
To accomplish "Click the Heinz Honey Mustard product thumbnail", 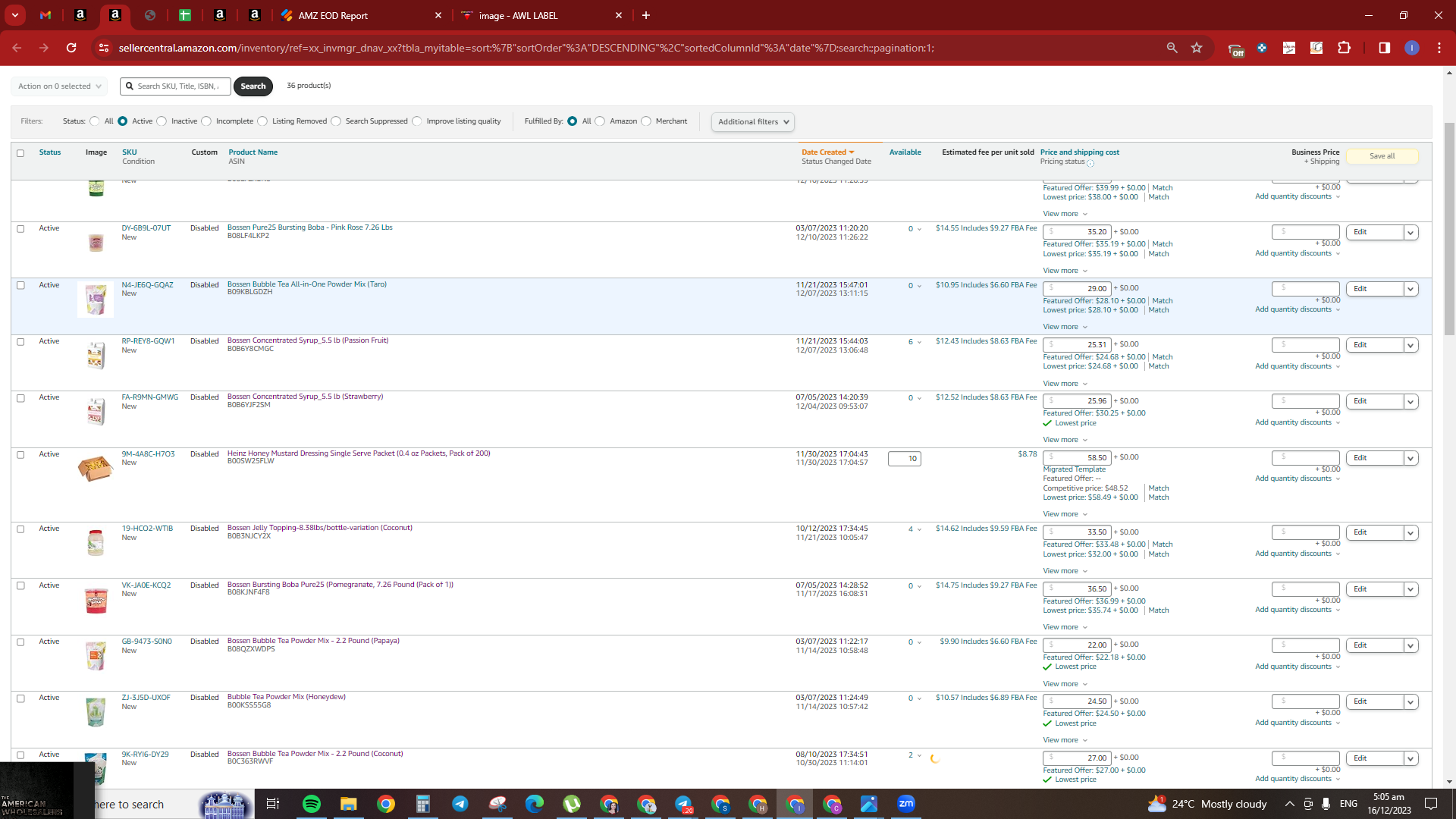I will click(x=96, y=469).
